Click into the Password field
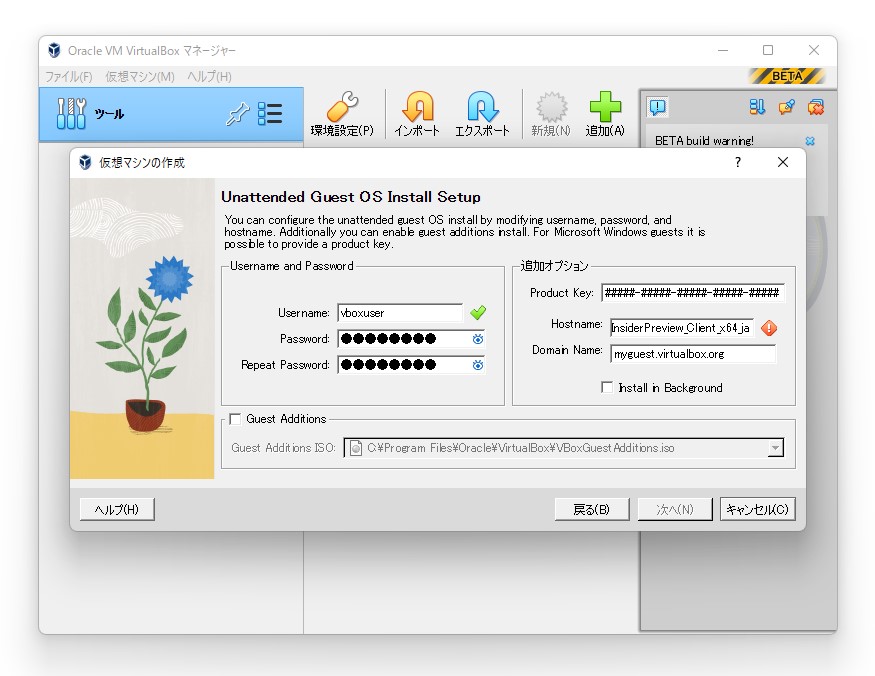Image resolution: width=875 pixels, height=676 pixels. pyautogui.click(x=411, y=339)
